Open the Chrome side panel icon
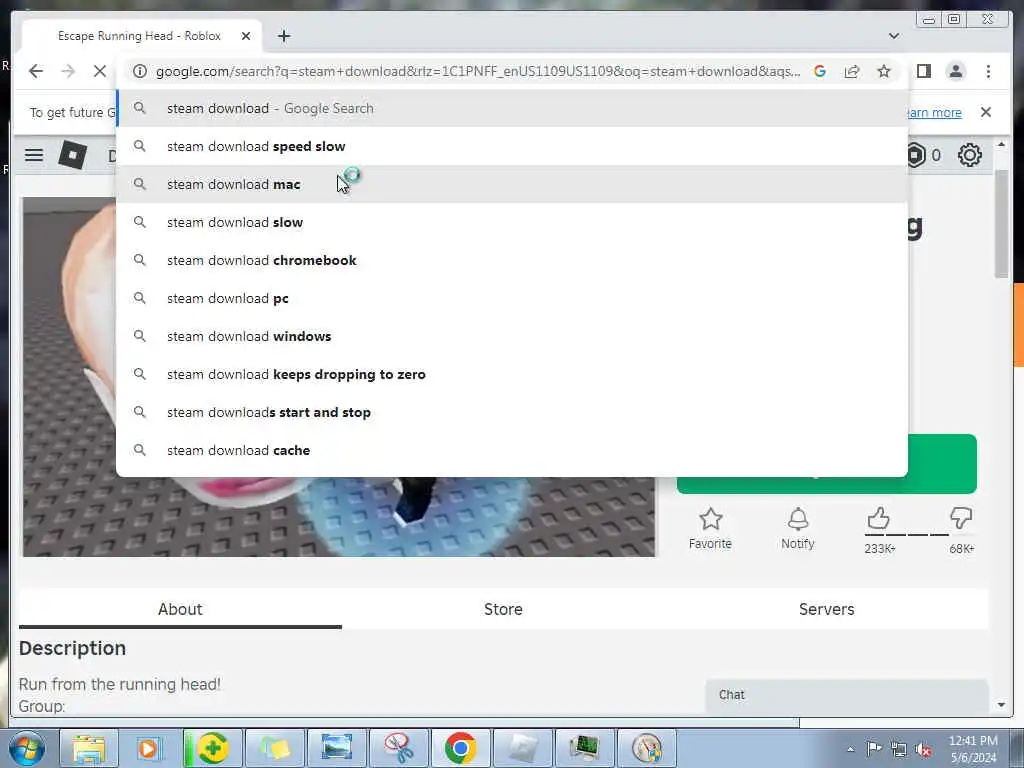Viewport: 1024px width, 768px height. point(923,71)
